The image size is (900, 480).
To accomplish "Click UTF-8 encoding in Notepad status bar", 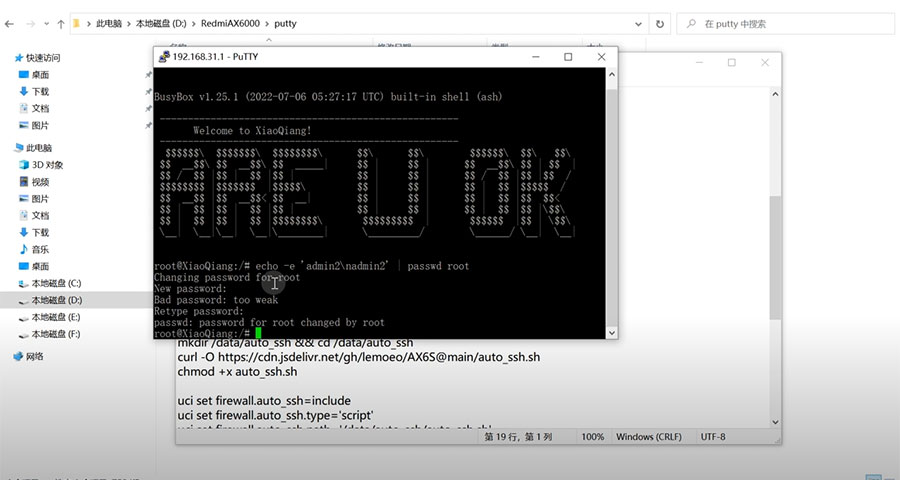I will pos(713,437).
